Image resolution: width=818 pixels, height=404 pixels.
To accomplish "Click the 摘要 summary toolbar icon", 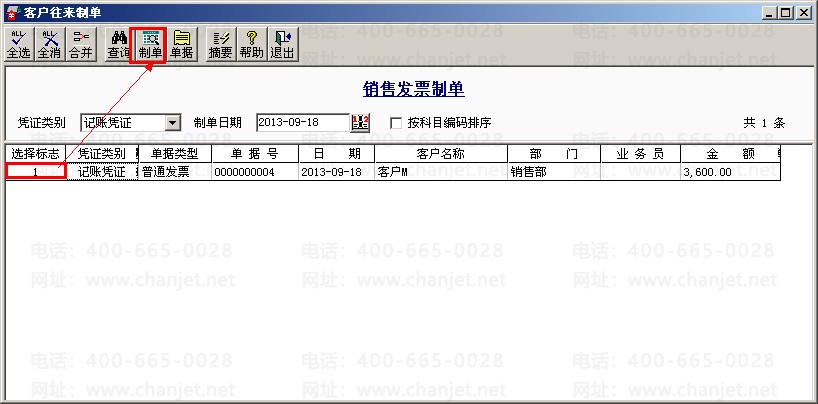I will click(x=220, y=44).
